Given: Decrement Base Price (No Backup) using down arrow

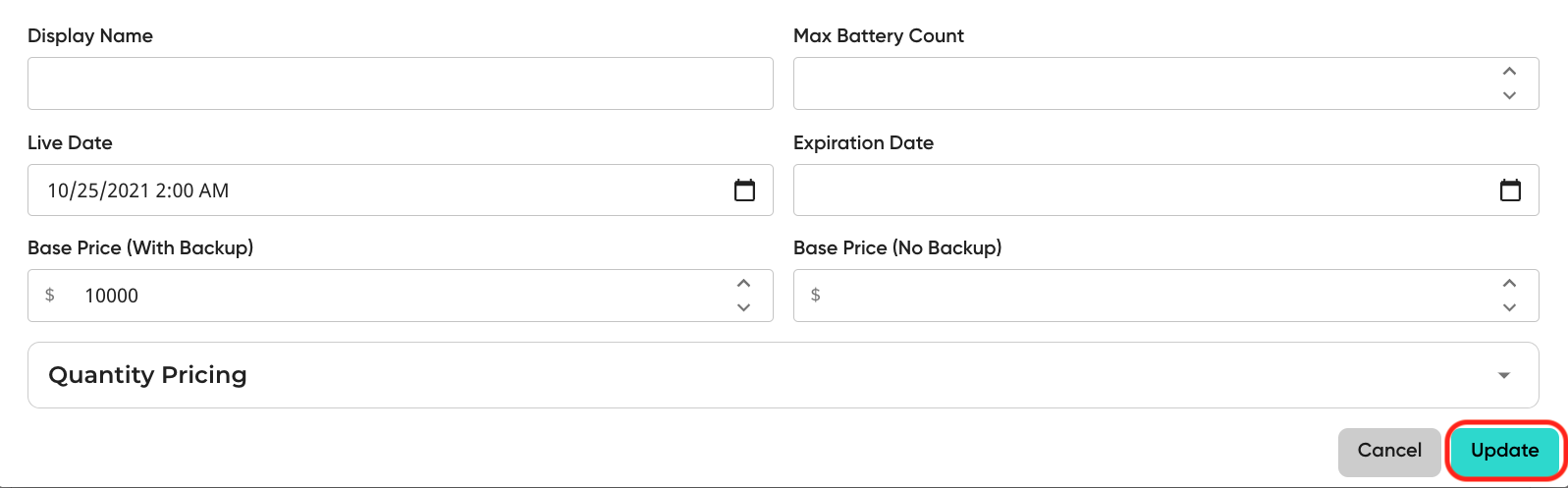Looking at the screenshot, I should (1509, 307).
